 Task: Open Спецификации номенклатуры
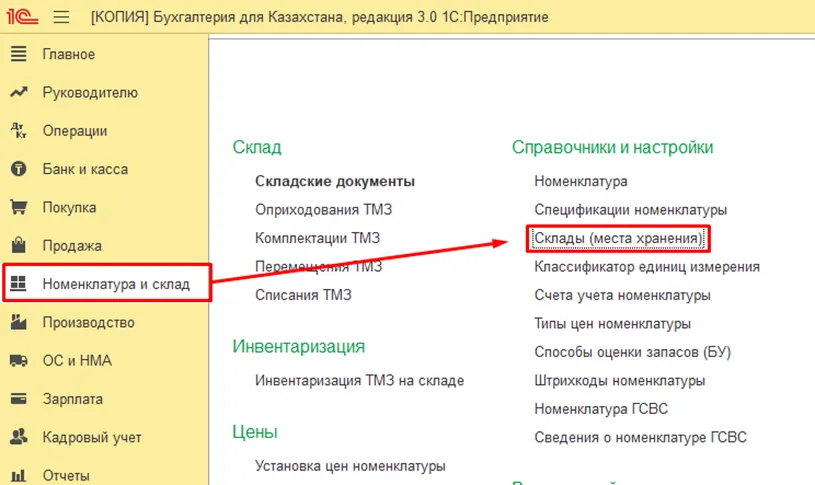tap(630, 210)
